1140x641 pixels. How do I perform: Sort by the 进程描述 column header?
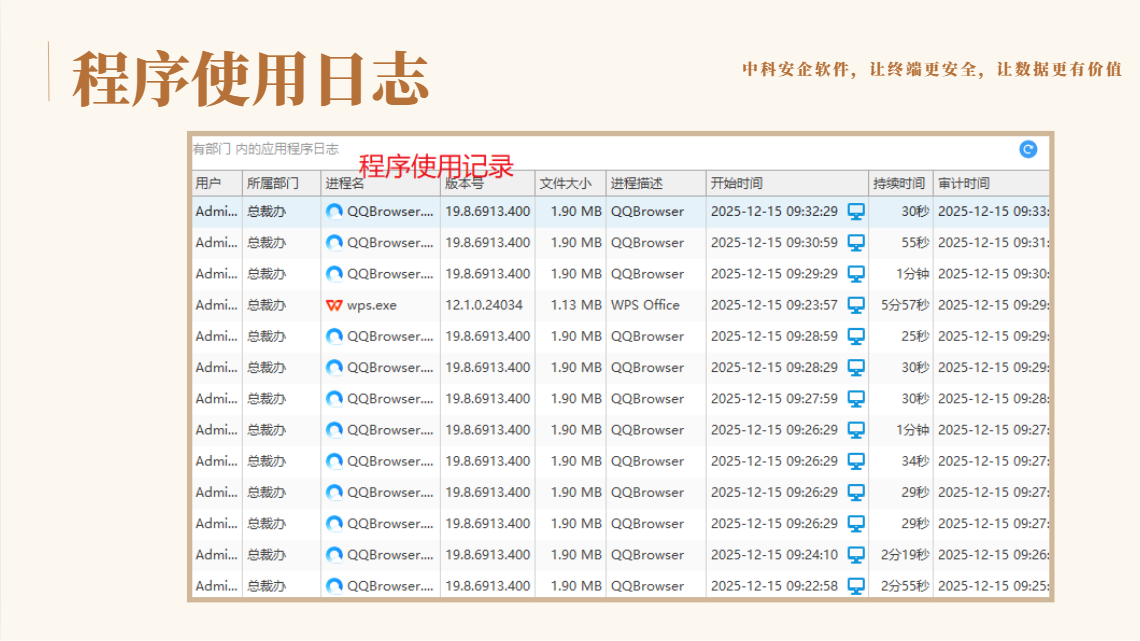click(x=656, y=183)
